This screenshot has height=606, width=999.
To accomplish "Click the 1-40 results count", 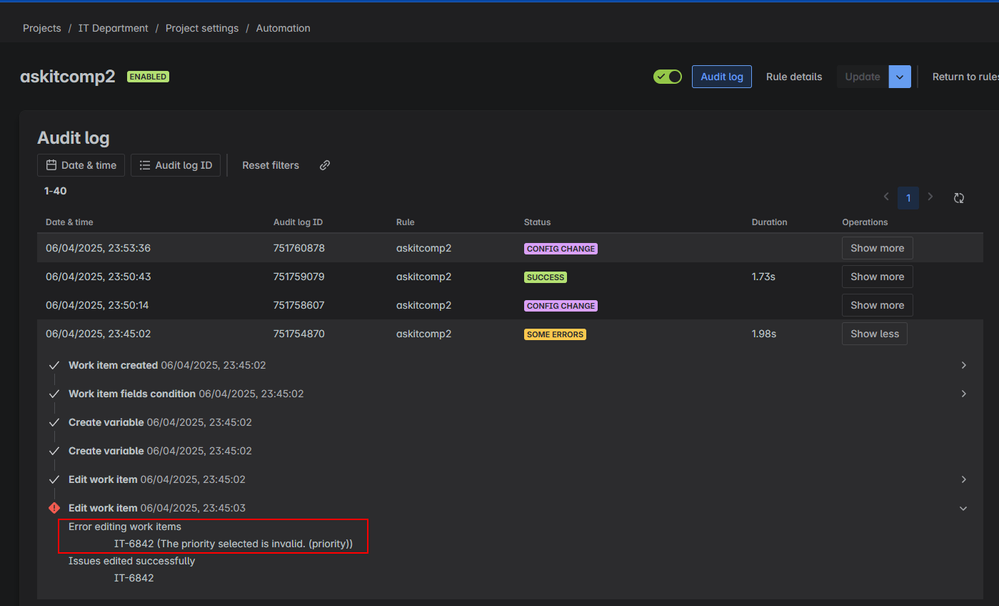I will tap(55, 191).
